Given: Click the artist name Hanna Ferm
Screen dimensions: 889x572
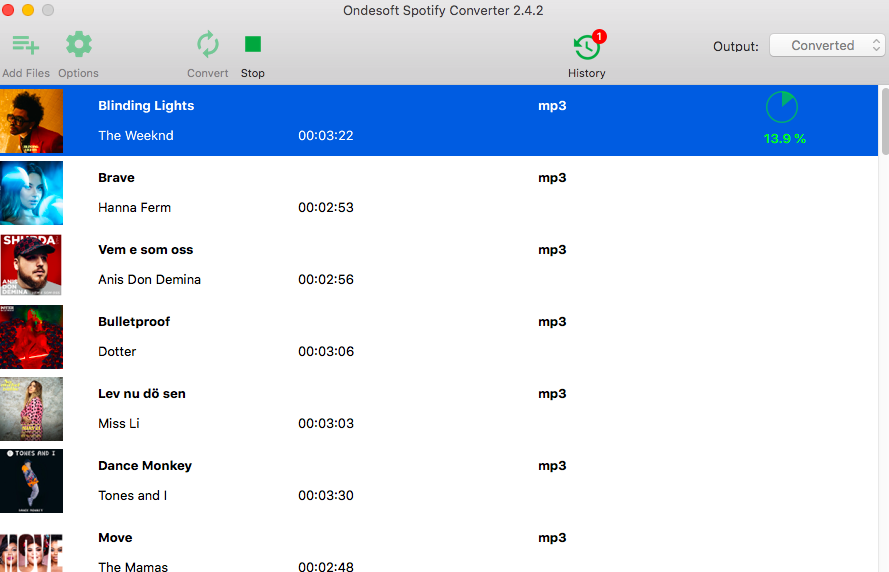Looking at the screenshot, I should pyautogui.click(x=134, y=207).
